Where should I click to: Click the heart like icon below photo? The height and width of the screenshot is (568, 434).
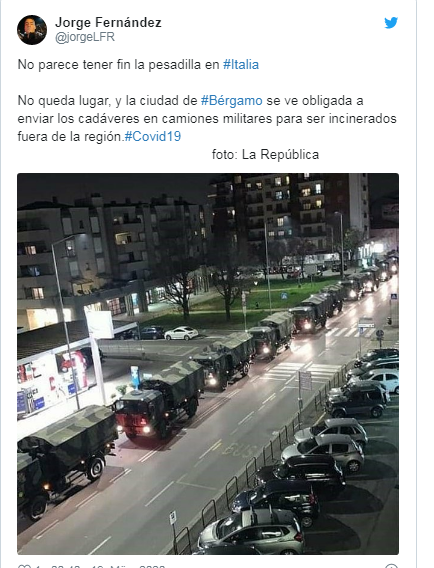click(x=24, y=566)
